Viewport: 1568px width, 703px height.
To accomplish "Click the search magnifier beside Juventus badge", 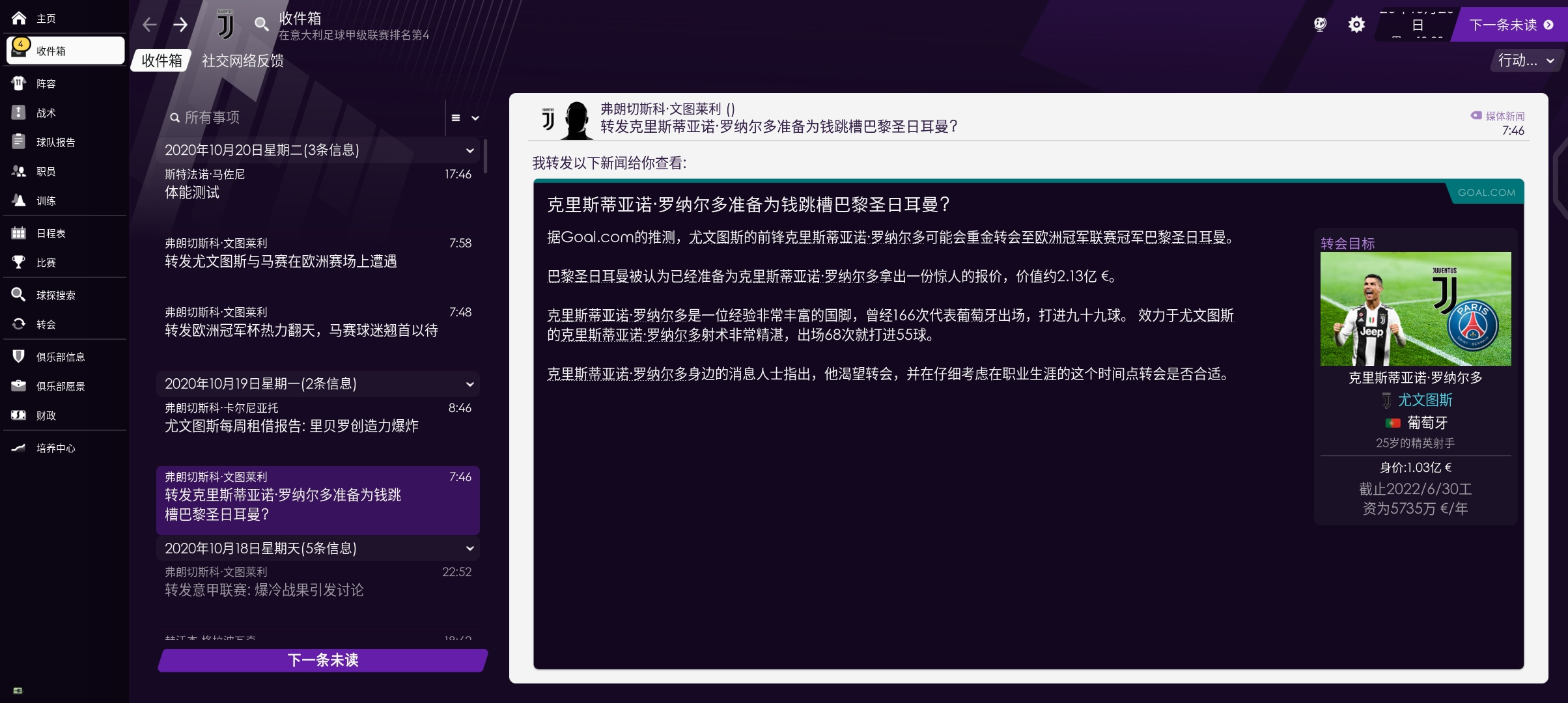I will [261, 25].
